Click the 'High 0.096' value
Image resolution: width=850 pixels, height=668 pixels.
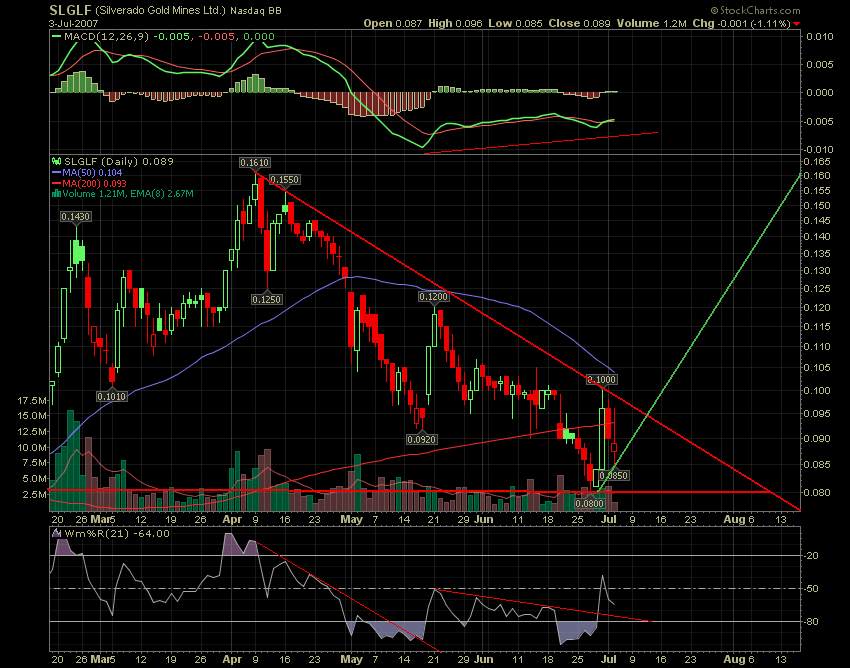click(x=455, y=23)
